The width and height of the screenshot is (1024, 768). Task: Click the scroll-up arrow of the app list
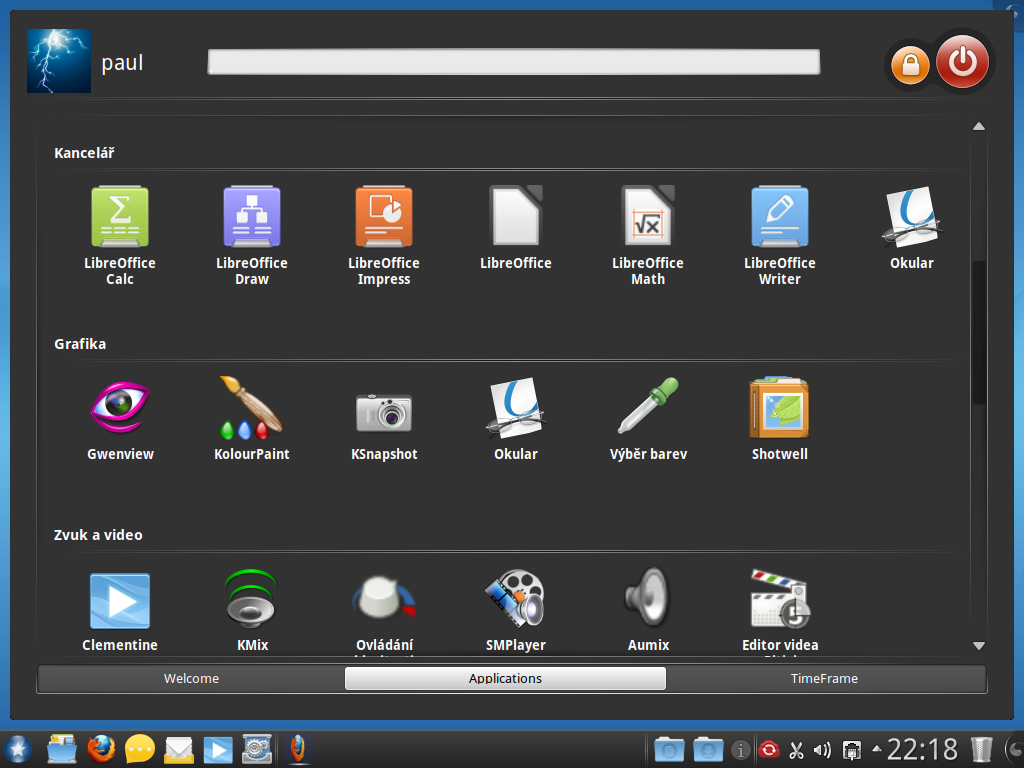coord(978,126)
